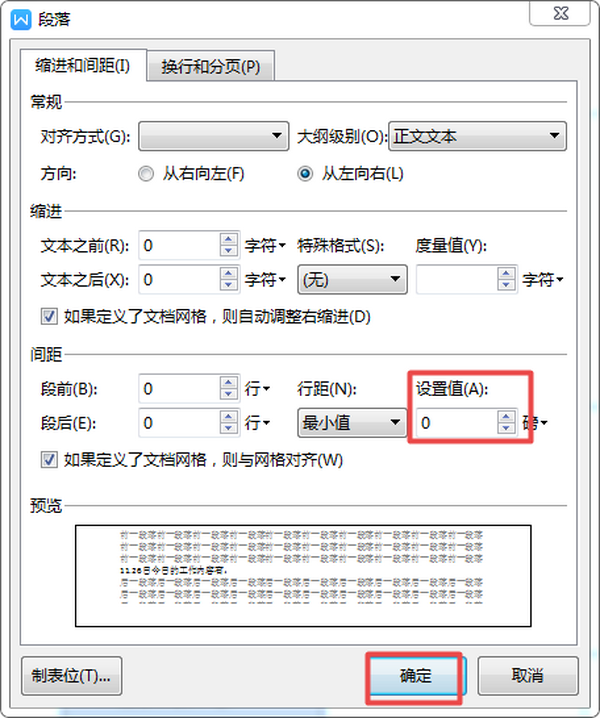This screenshot has width=600, height=718.
Task: Click the 文本之后(X) input field
Action: (180, 279)
